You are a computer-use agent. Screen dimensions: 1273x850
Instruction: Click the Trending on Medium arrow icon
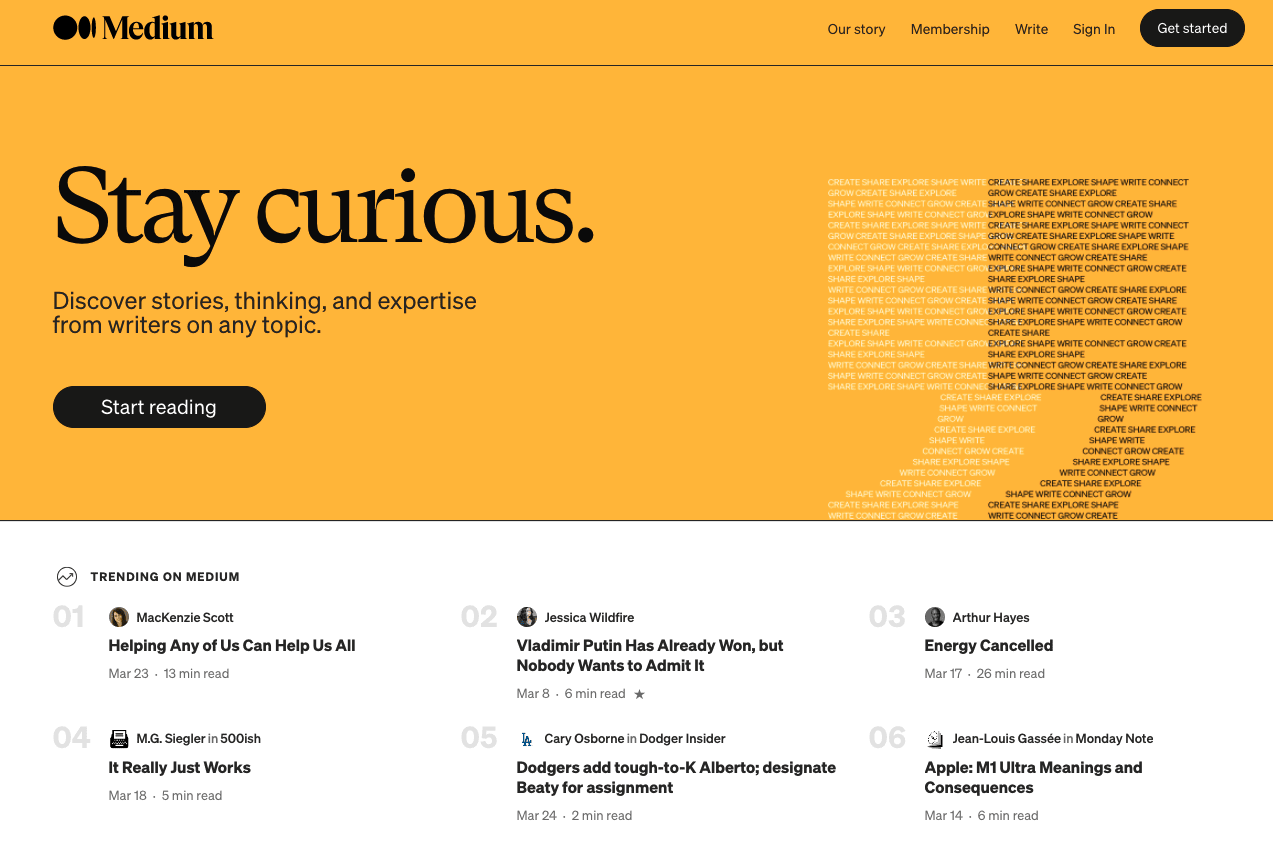[x=67, y=577]
